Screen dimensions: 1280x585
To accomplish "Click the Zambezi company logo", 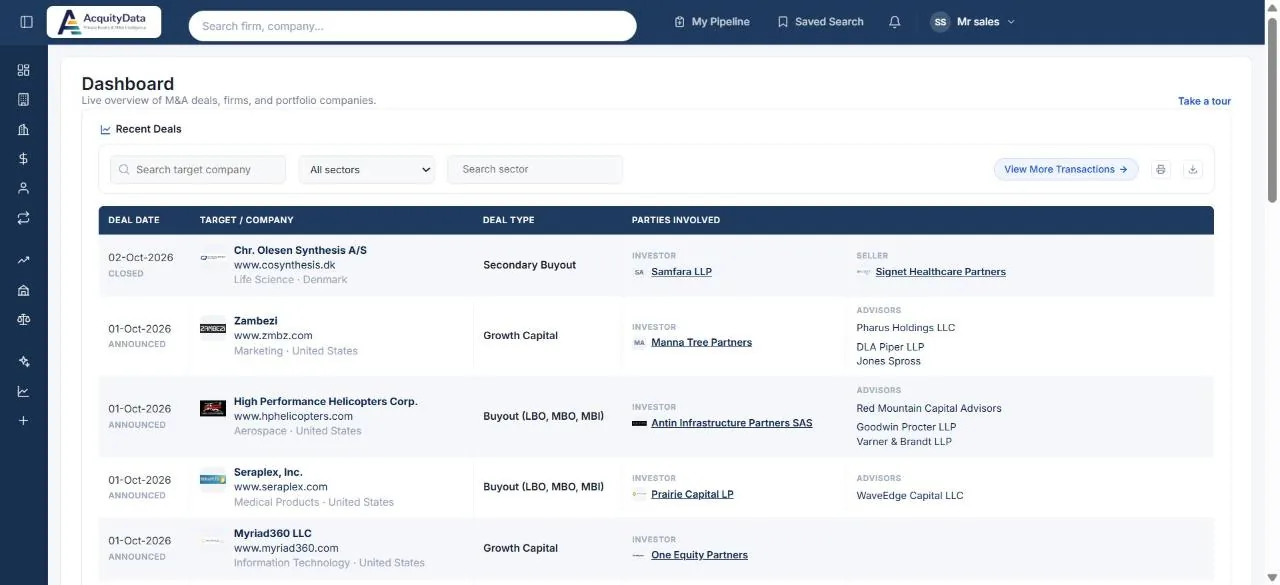I will (x=213, y=328).
